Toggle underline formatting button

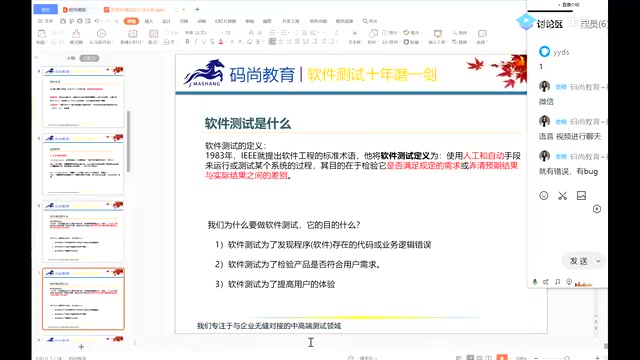tap(204, 42)
